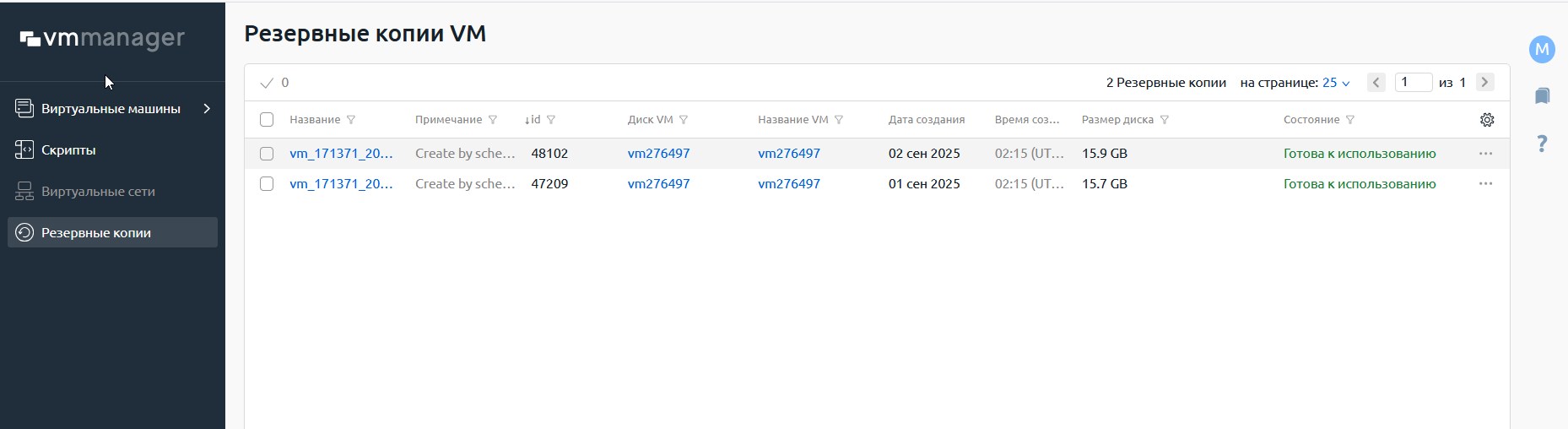The height and width of the screenshot is (429, 1568).
Task: Click the bookmark icon in right panel
Action: click(x=1542, y=96)
